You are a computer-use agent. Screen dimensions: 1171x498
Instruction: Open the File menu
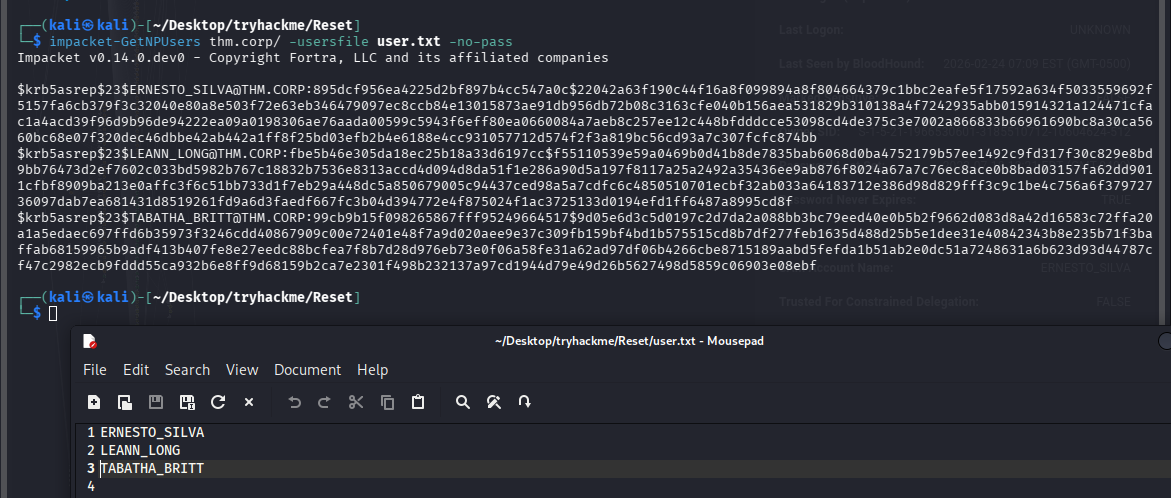[x=95, y=370]
